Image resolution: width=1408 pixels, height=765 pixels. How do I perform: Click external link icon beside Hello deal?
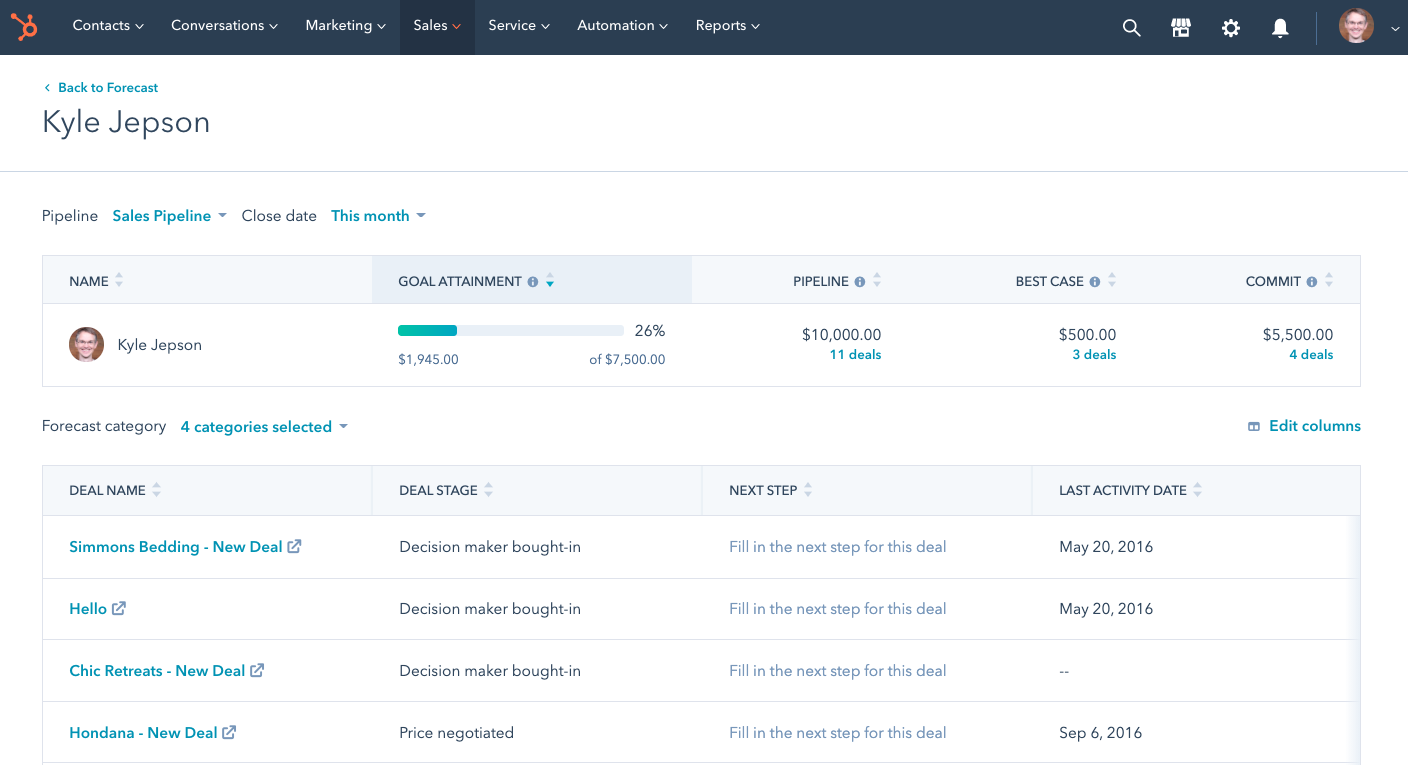click(x=119, y=608)
